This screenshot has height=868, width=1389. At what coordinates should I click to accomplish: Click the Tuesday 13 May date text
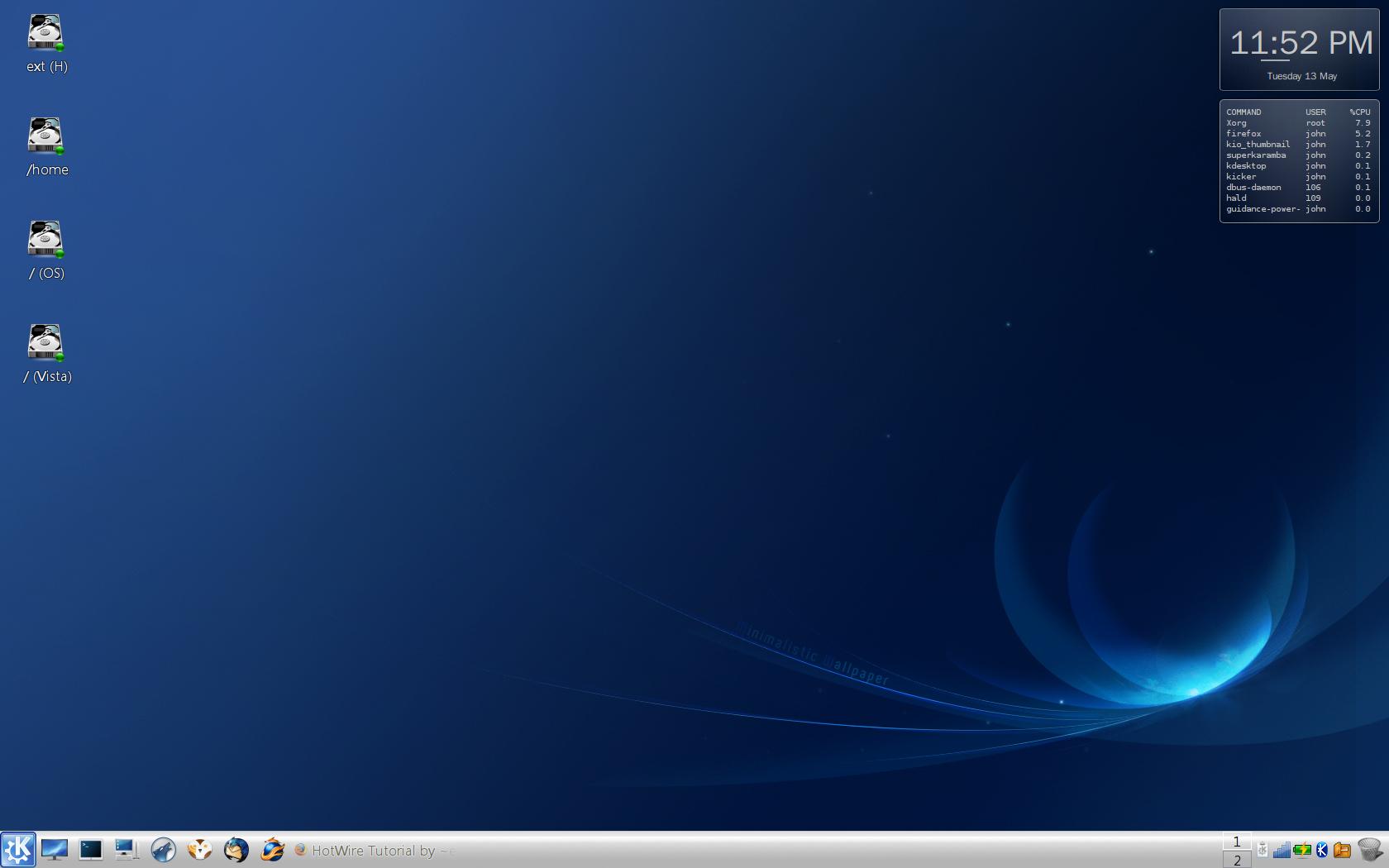[x=1302, y=76]
